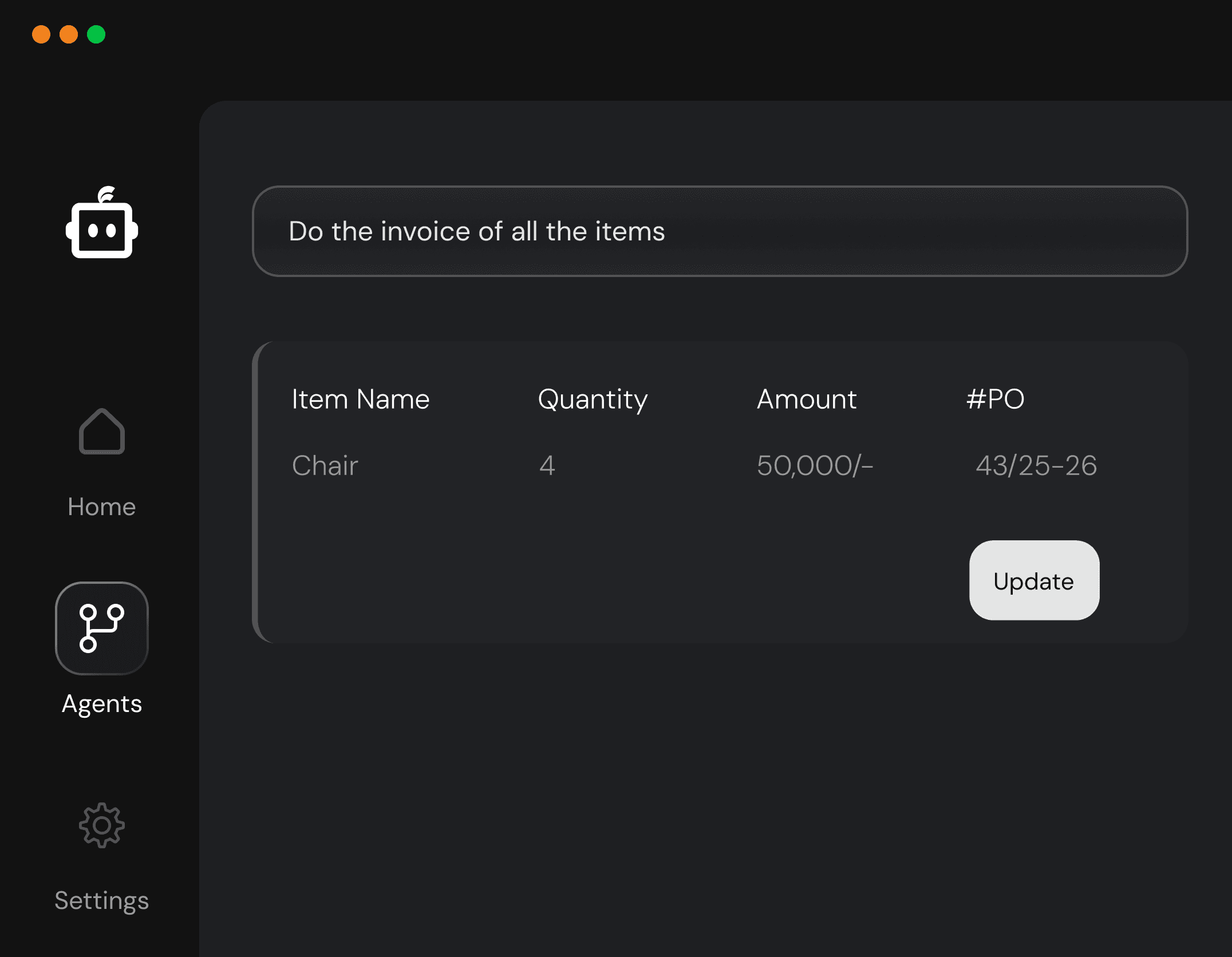Screen dimensions: 1232x957
Task: Click the Agents sidebar label
Action: (x=102, y=703)
